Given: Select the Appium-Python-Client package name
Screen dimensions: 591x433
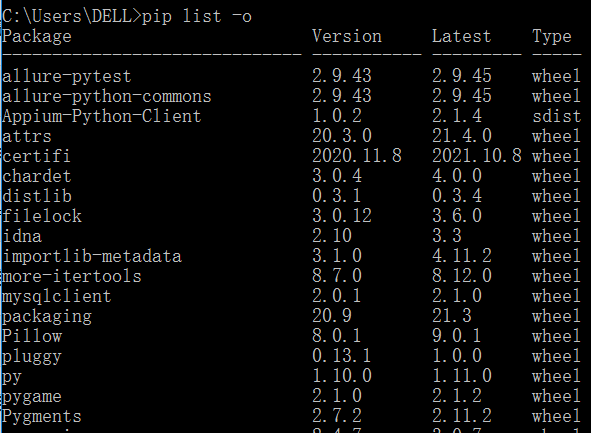Looking at the screenshot, I should tap(102, 116).
